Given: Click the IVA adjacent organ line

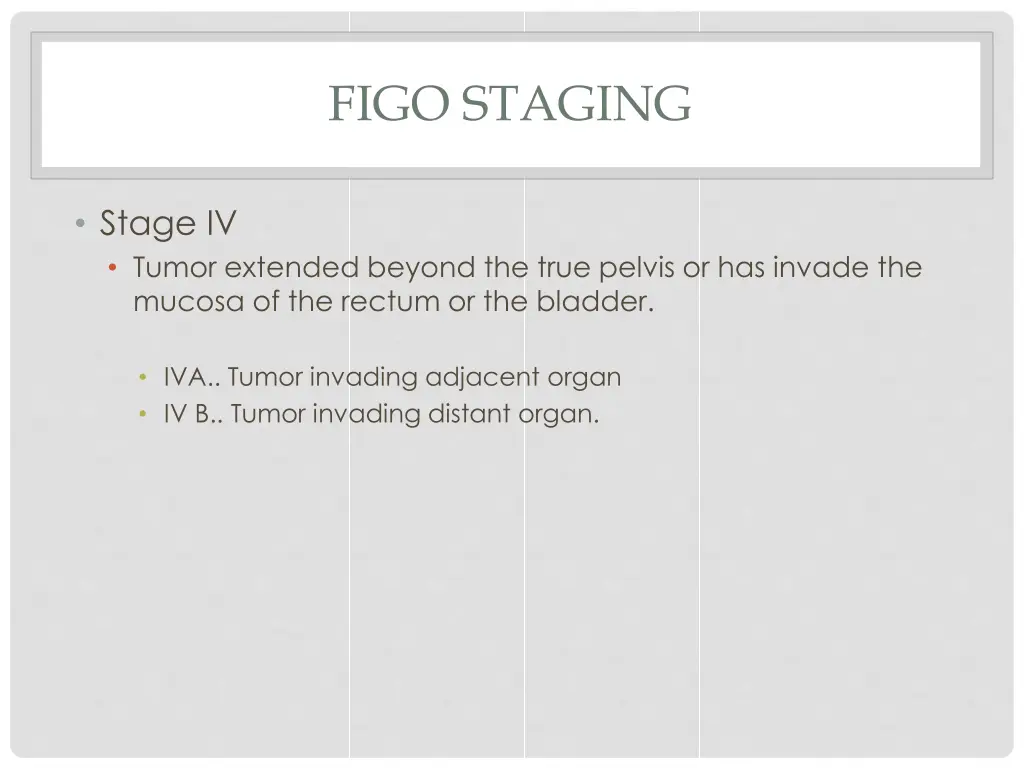Looking at the screenshot, I should (392, 378).
